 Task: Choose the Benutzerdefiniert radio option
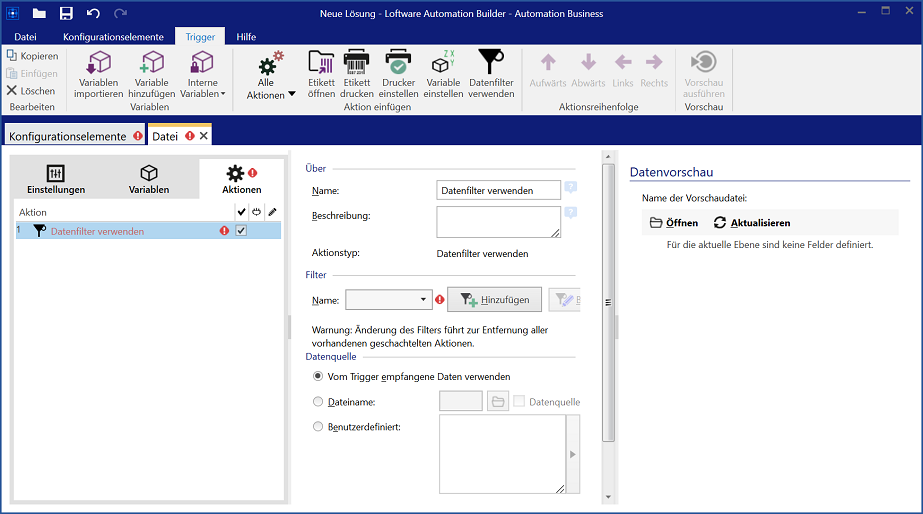[318, 427]
